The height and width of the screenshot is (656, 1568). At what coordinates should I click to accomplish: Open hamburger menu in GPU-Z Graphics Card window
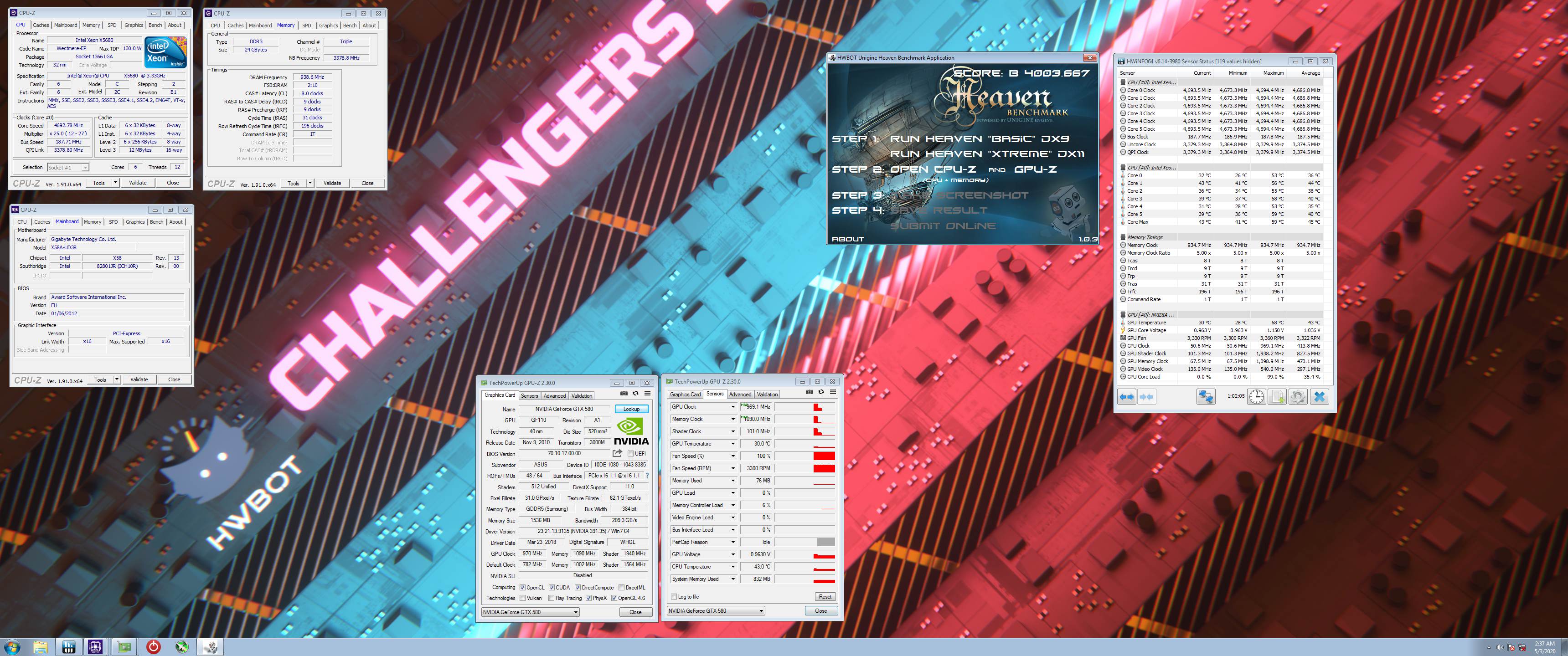point(647,394)
